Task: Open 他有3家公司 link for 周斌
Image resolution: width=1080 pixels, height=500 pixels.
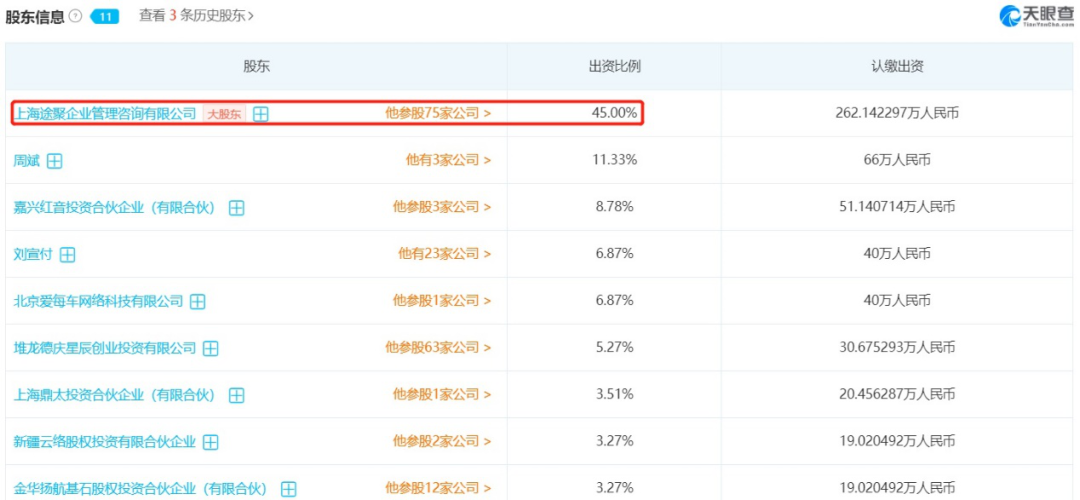Action: click(448, 160)
